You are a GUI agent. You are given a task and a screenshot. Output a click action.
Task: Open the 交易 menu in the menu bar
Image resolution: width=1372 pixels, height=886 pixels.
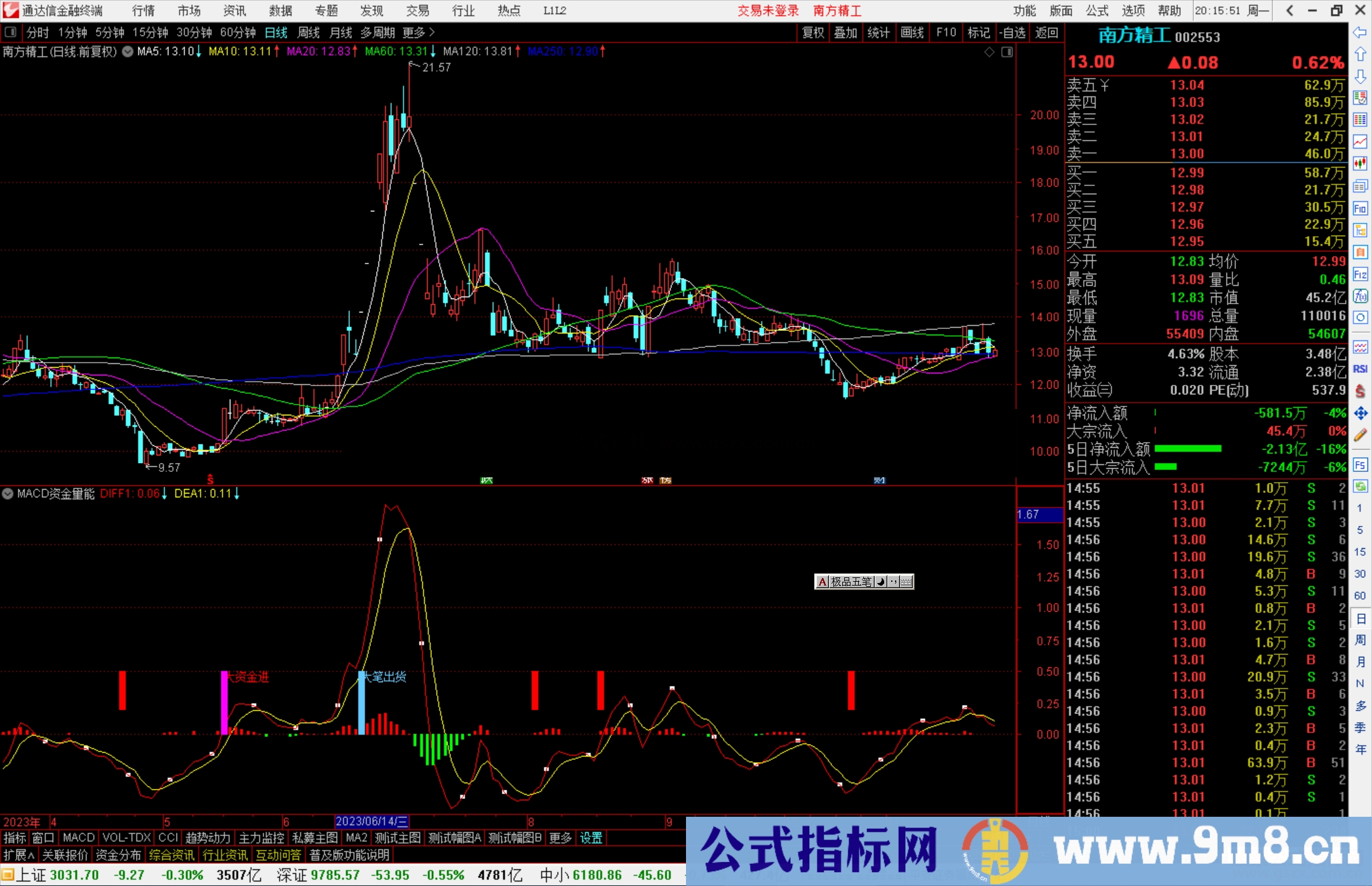[417, 11]
